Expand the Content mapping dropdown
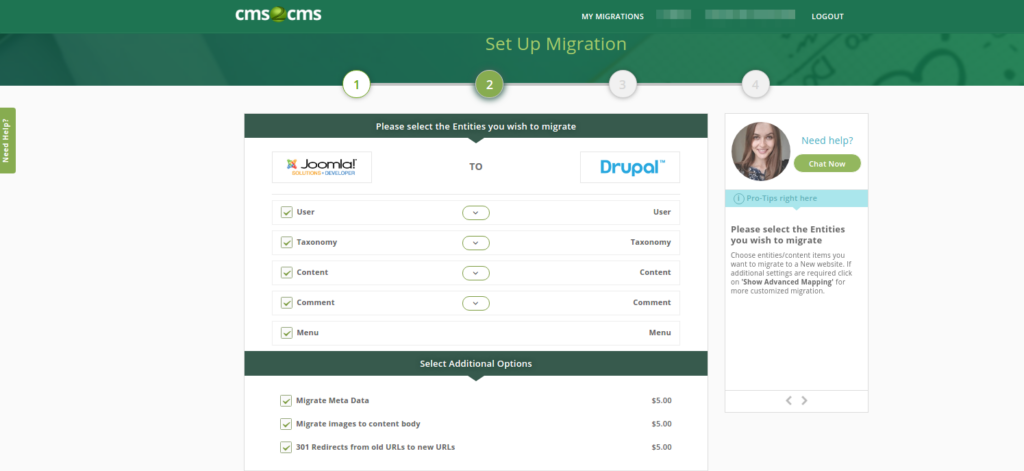This screenshot has height=471, width=1024. point(475,272)
